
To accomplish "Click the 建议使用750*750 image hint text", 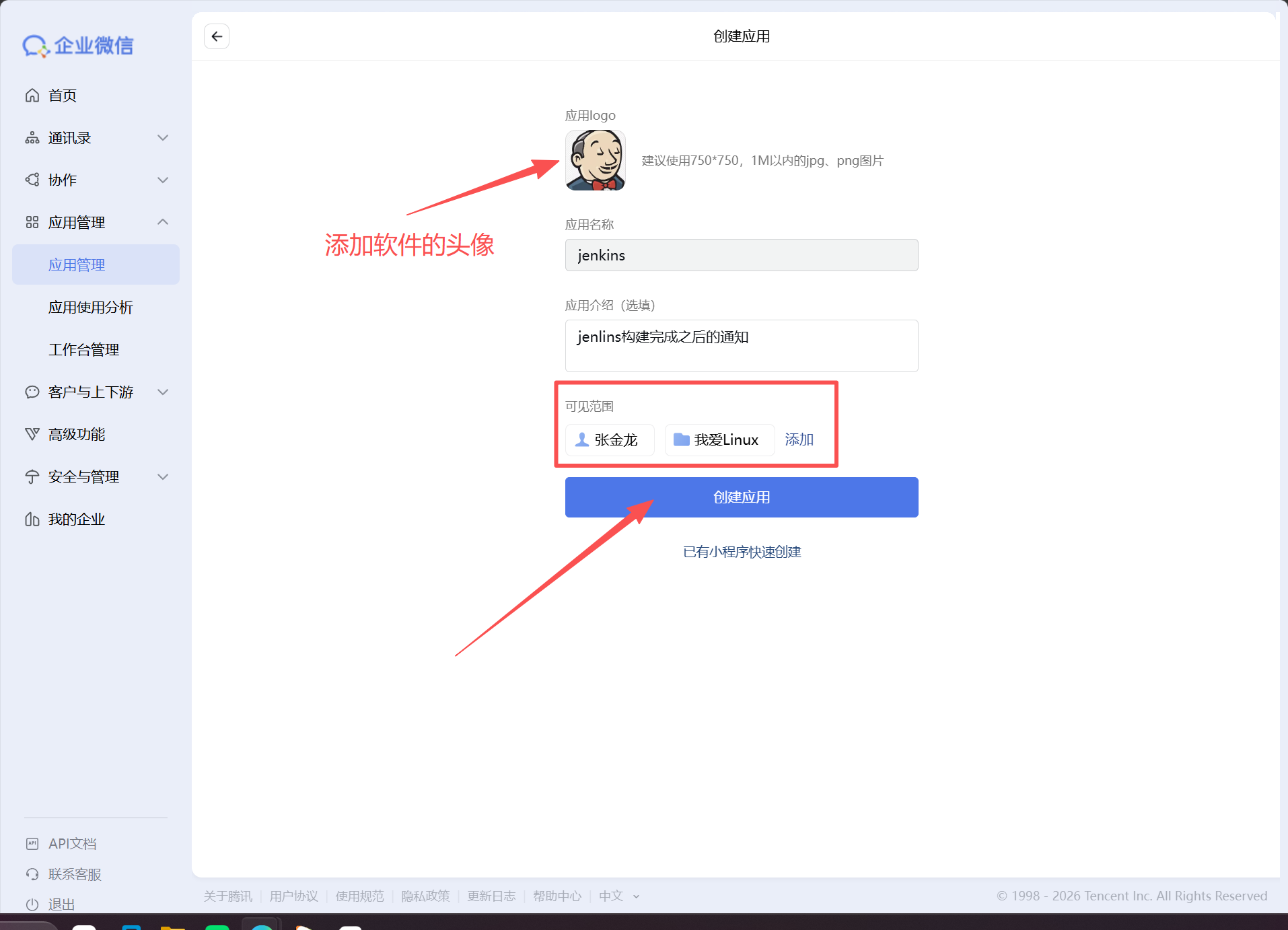I will click(762, 161).
